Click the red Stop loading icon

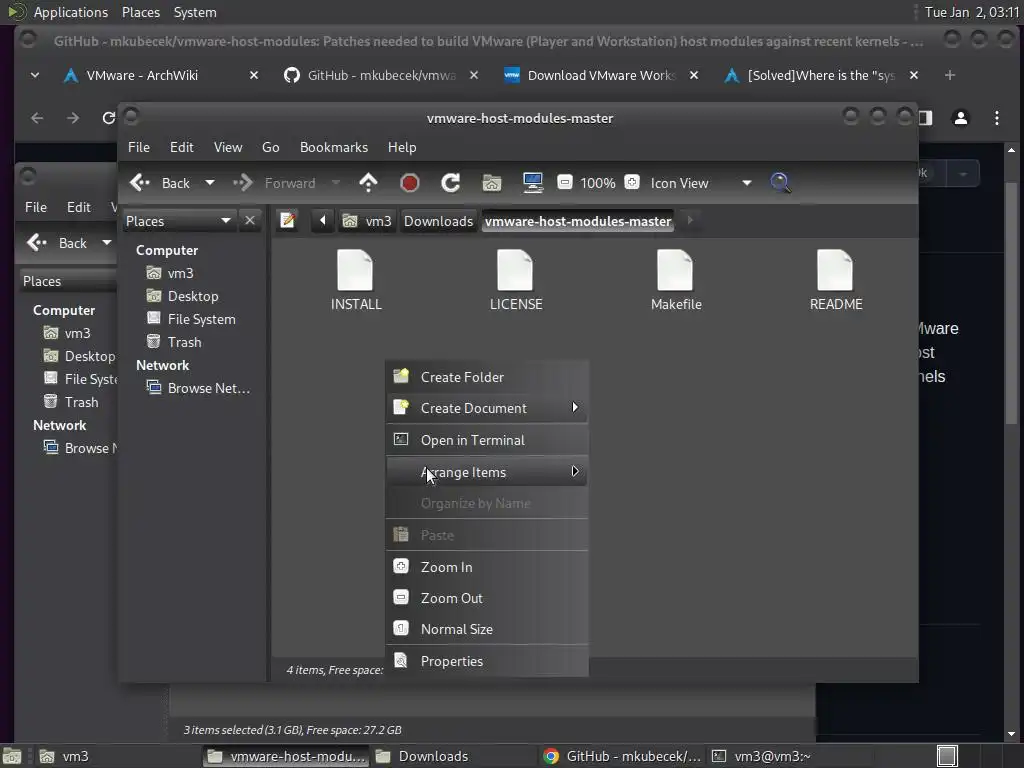click(409, 183)
